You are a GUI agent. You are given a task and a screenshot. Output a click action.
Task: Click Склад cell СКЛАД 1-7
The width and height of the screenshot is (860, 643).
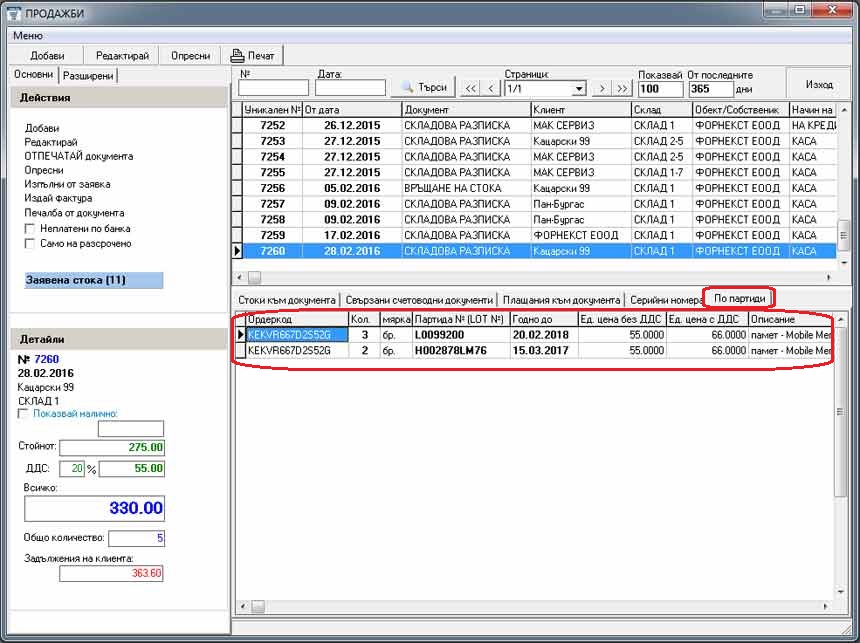(661, 172)
